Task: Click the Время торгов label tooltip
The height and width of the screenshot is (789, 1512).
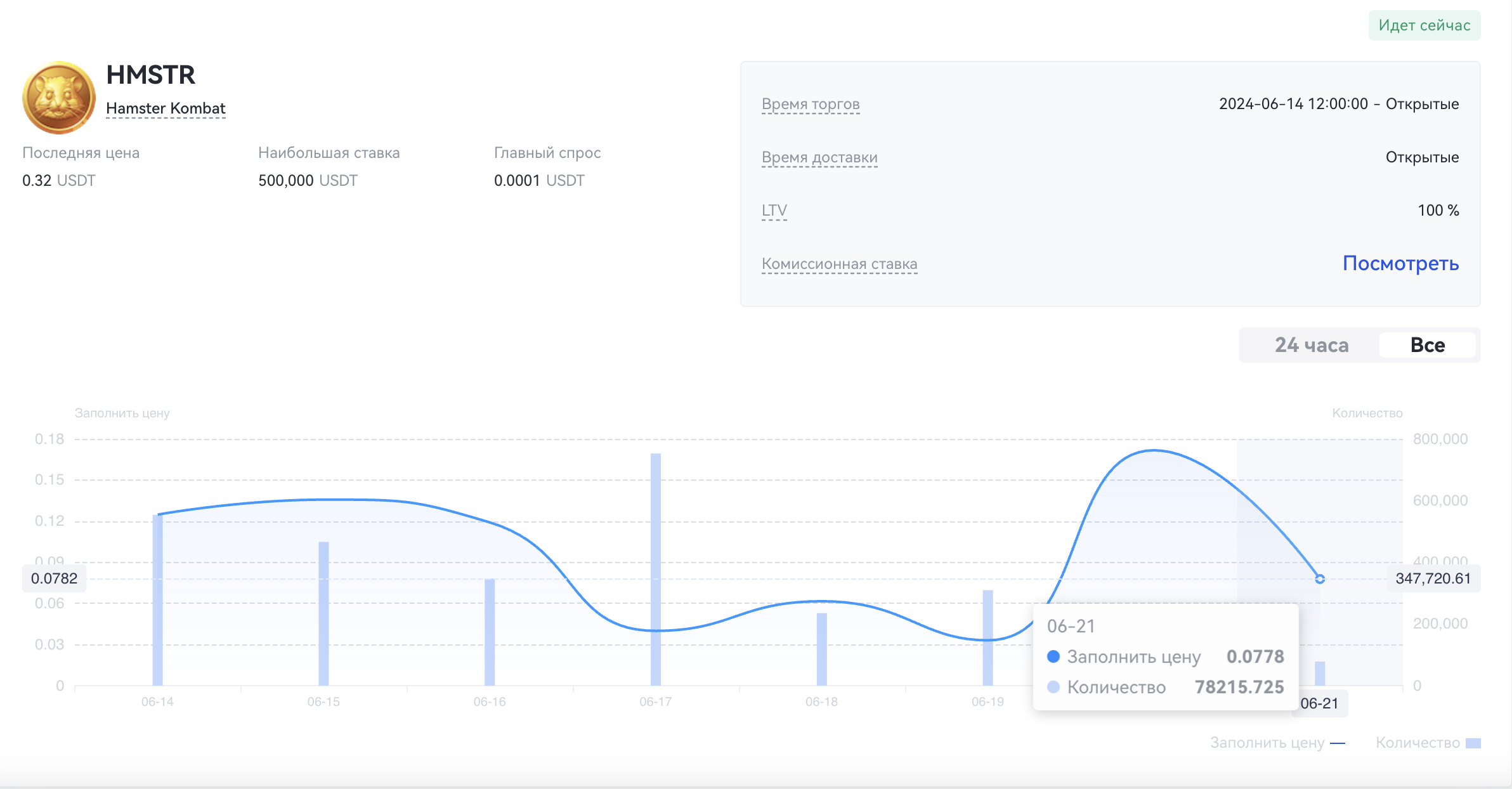Action: tap(811, 104)
